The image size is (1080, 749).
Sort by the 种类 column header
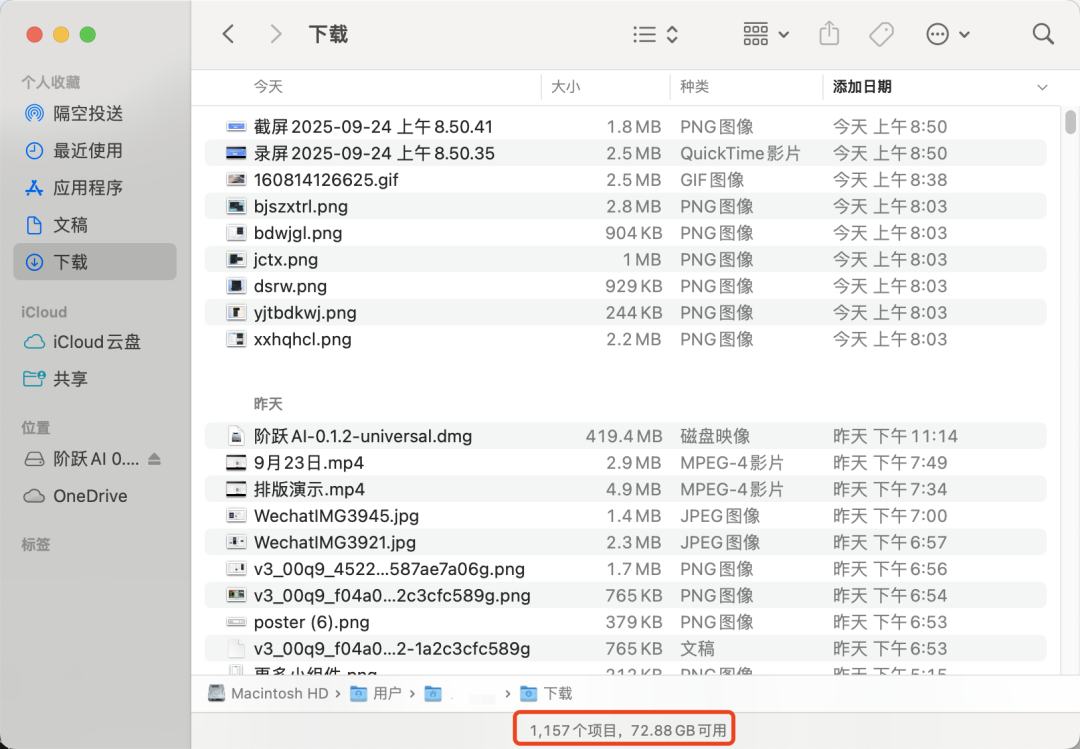coord(694,87)
